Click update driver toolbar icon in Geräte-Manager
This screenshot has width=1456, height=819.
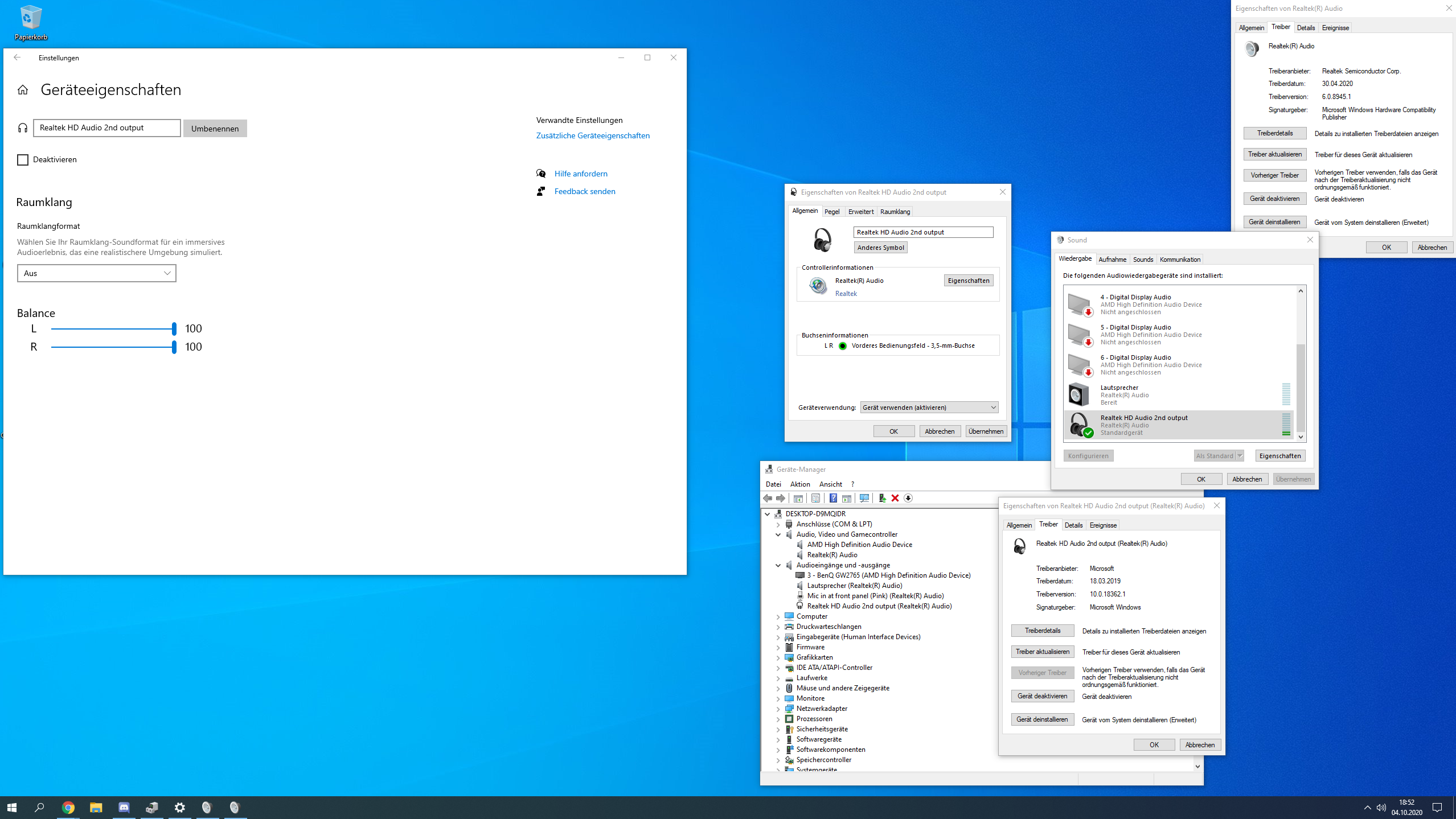tap(882, 498)
